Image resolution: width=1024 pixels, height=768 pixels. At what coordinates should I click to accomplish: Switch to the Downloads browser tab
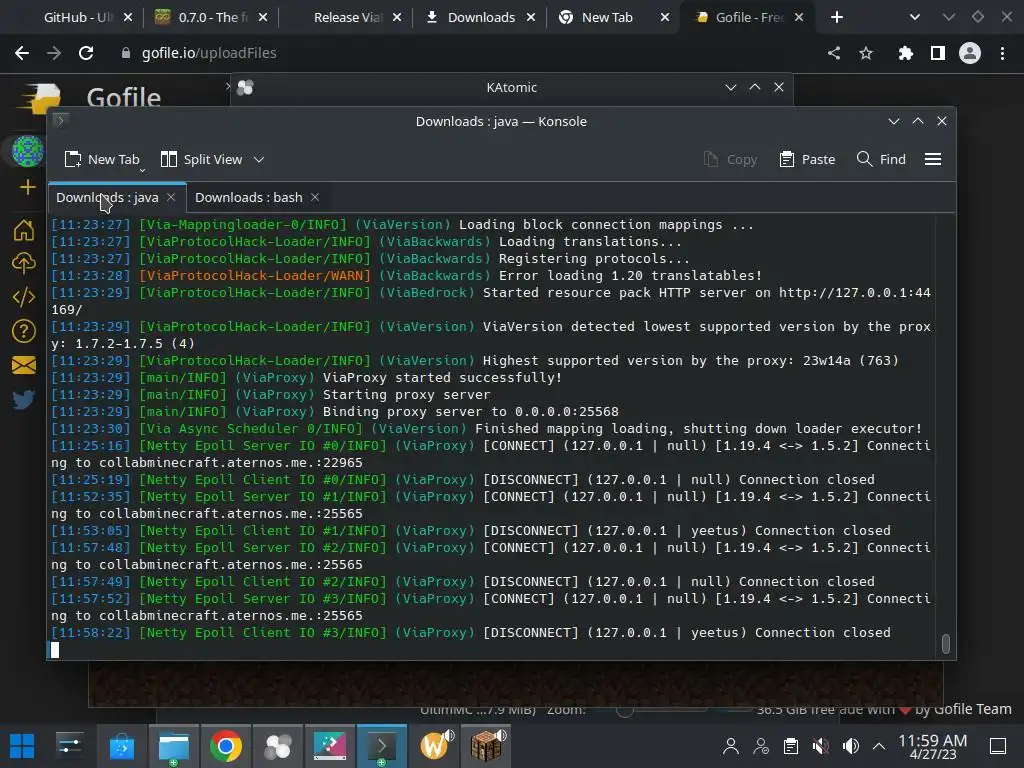click(481, 18)
